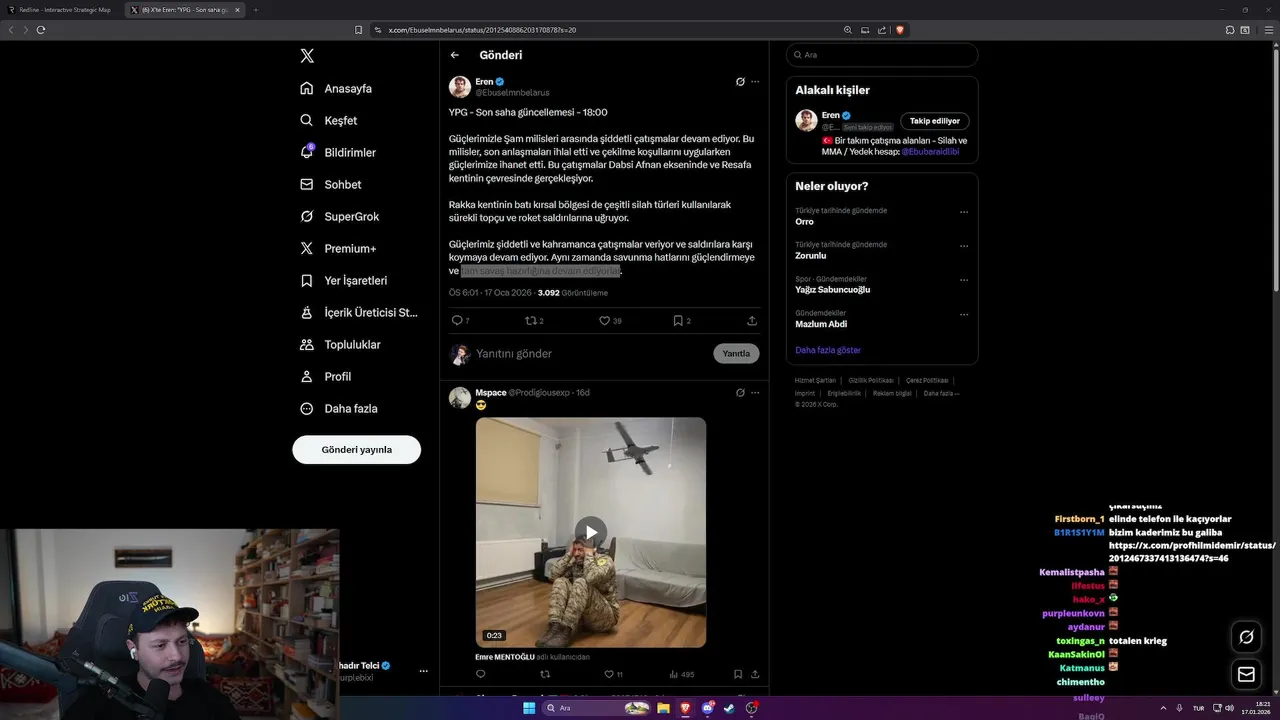
Task: Share the Mspace video reply
Action: (x=755, y=675)
